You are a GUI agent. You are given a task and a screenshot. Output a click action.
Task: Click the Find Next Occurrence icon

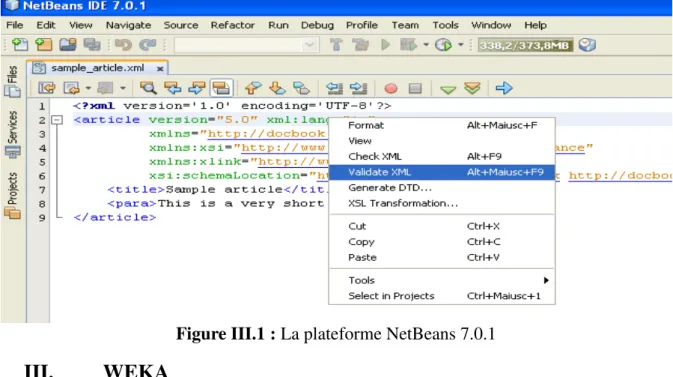point(197,88)
